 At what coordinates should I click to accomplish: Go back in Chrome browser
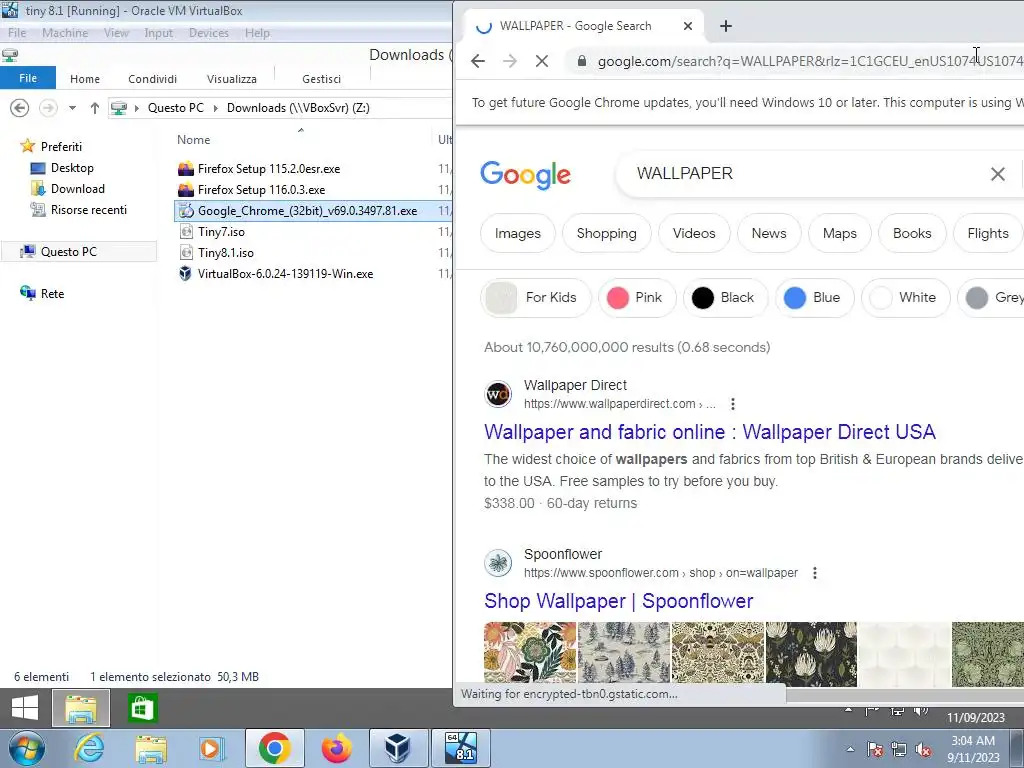478,61
